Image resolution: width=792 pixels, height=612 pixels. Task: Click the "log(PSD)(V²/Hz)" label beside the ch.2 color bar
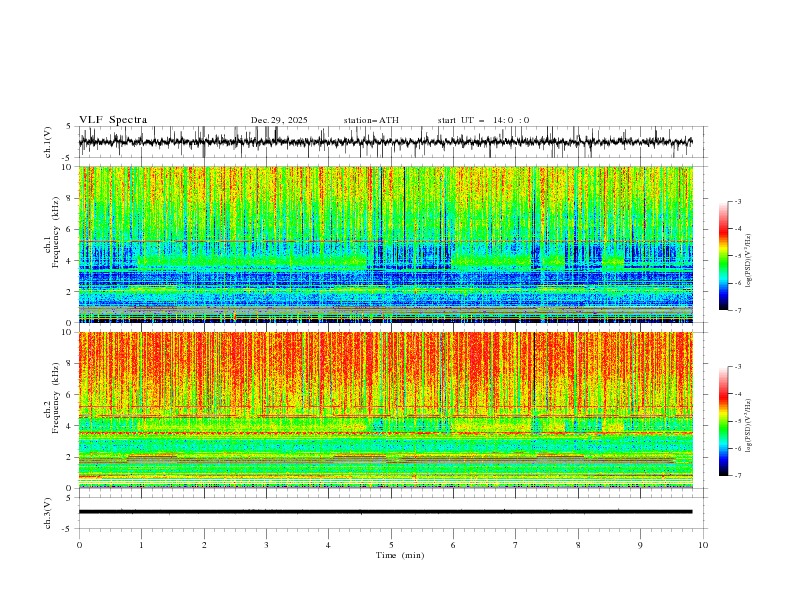coord(749,425)
